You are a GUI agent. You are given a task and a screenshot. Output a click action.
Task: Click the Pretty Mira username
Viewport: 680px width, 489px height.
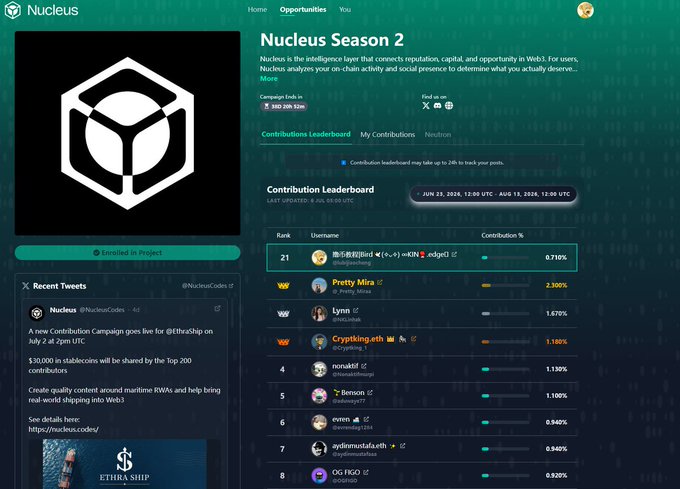[x=353, y=282]
